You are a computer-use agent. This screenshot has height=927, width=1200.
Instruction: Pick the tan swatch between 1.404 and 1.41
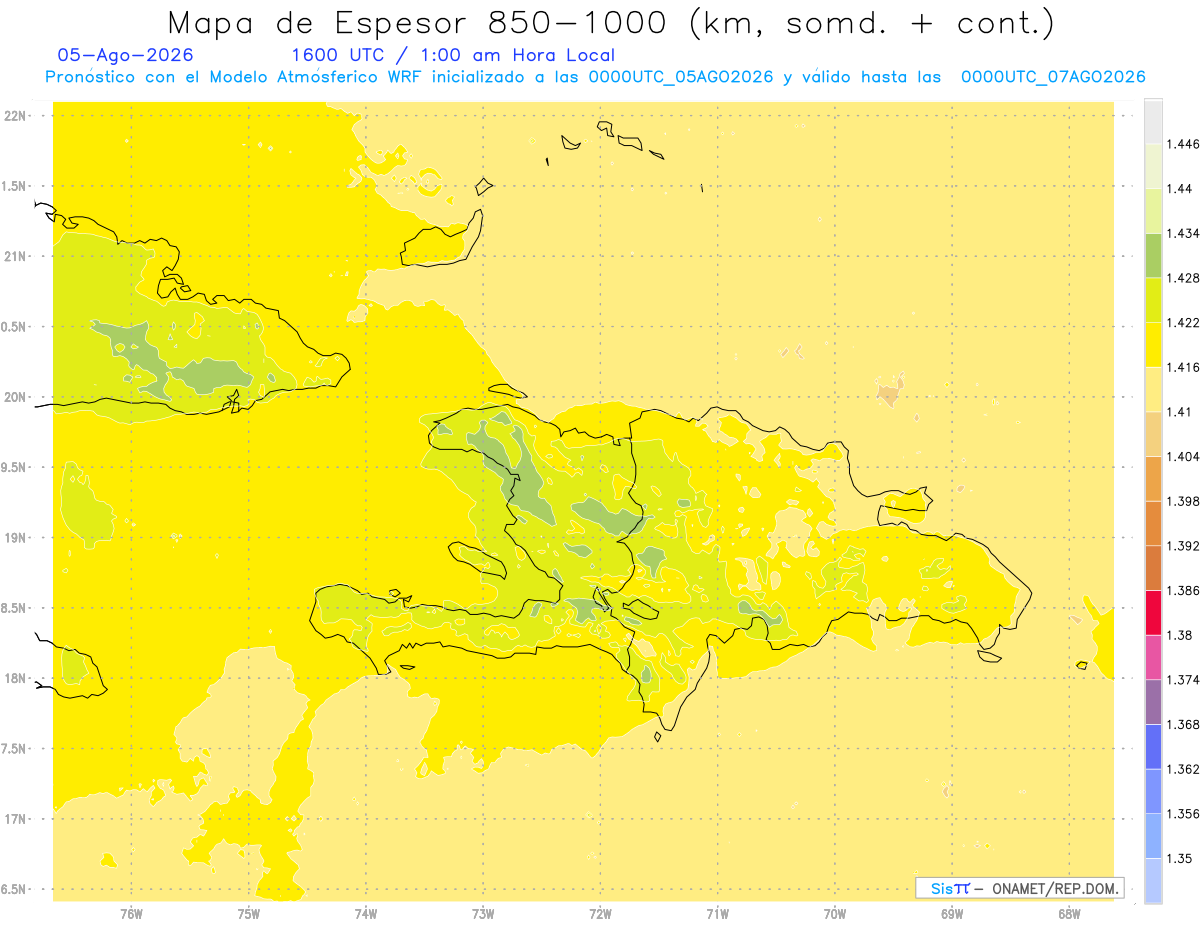point(1153,433)
